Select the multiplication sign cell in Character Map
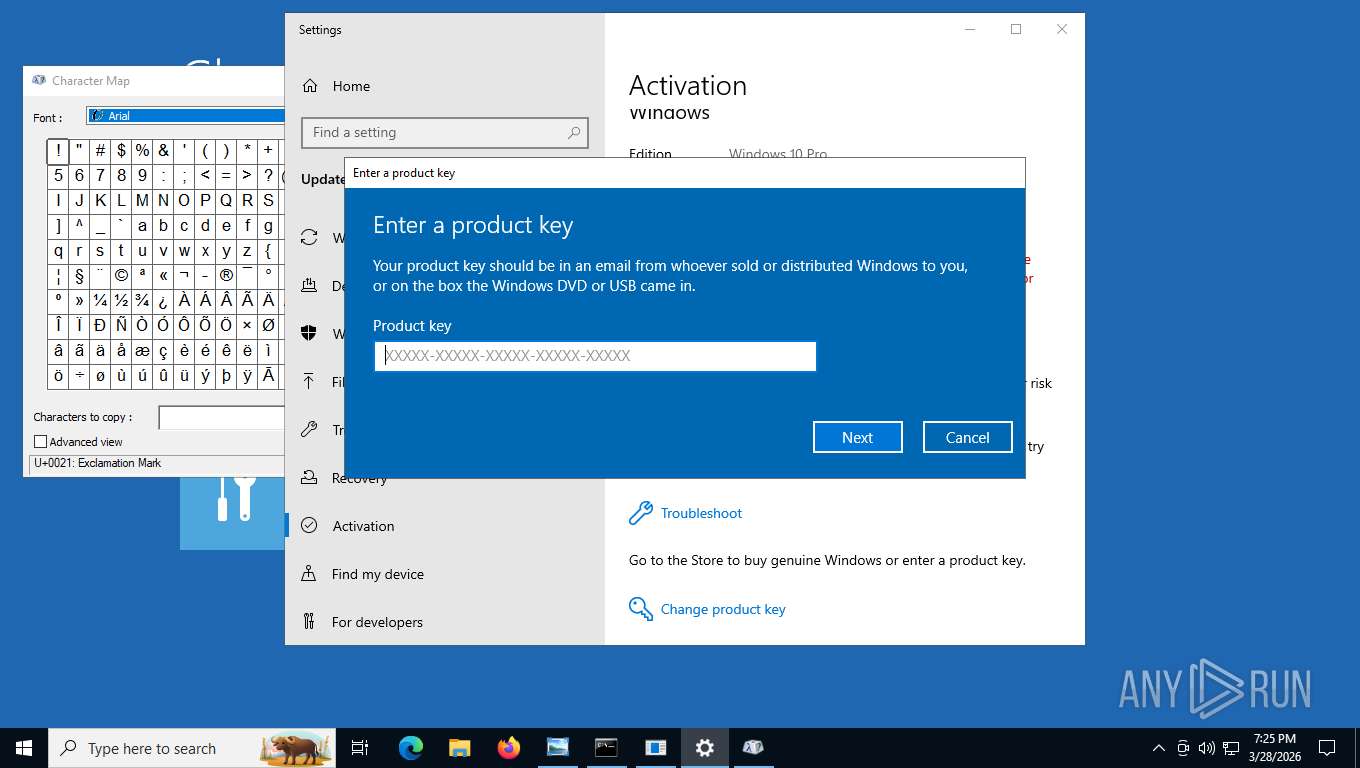The height and width of the screenshot is (768, 1360). 247,326
